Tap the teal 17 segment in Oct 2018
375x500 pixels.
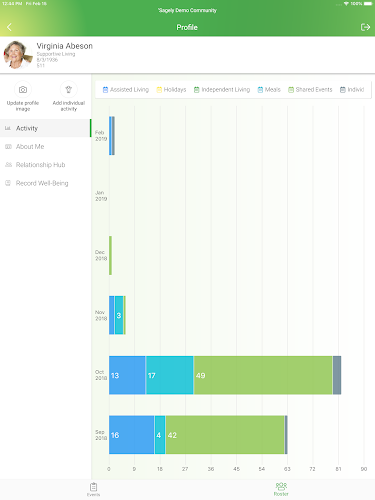point(170,375)
